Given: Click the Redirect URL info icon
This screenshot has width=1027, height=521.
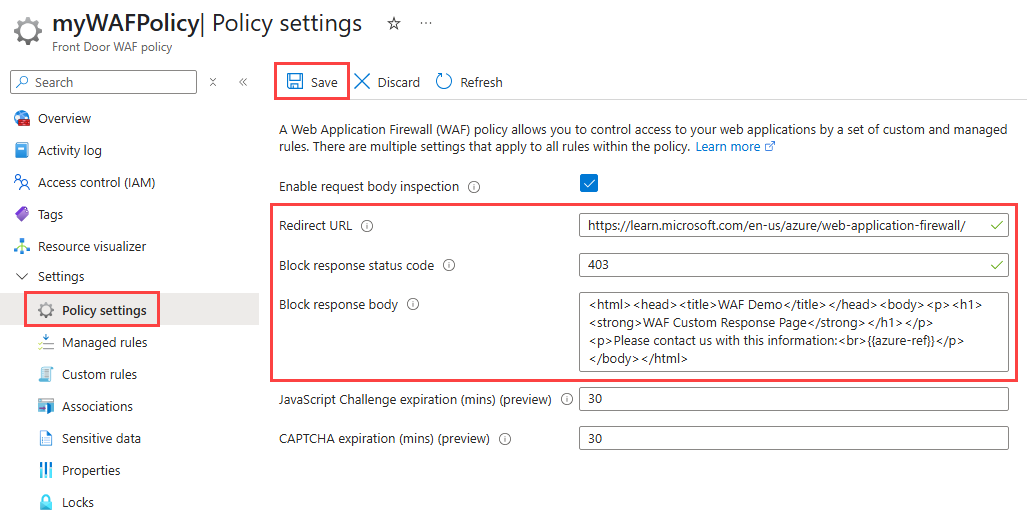Looking at the screenshot, I should pos(367,226).
